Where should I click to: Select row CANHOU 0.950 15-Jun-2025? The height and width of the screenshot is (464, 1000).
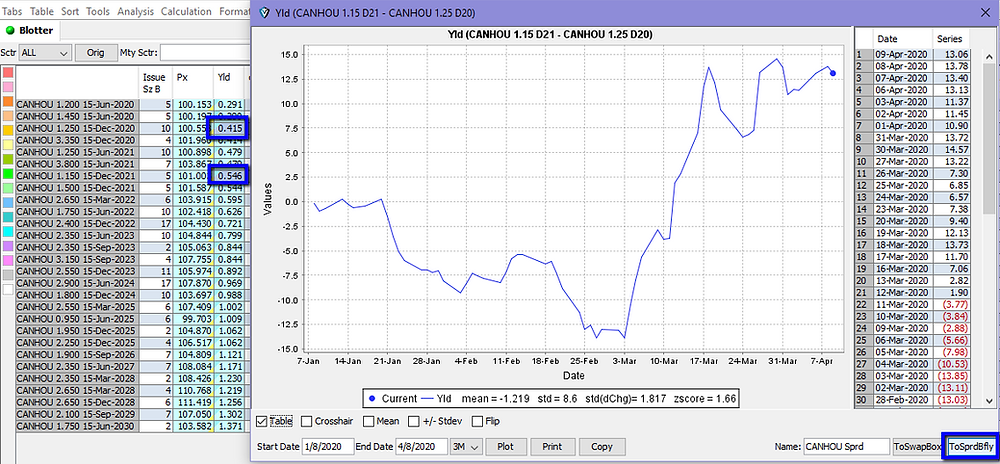[77, 317]
